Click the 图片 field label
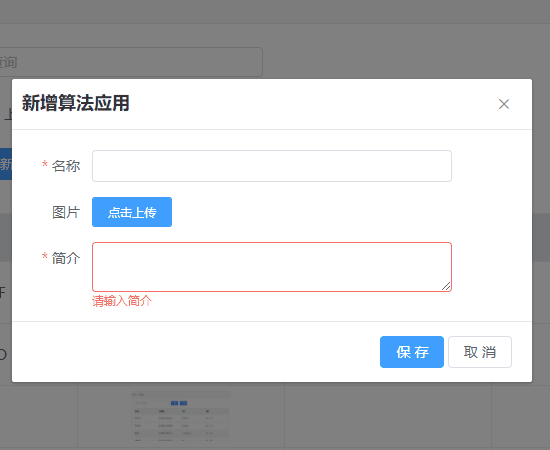 tap(66, 212)
